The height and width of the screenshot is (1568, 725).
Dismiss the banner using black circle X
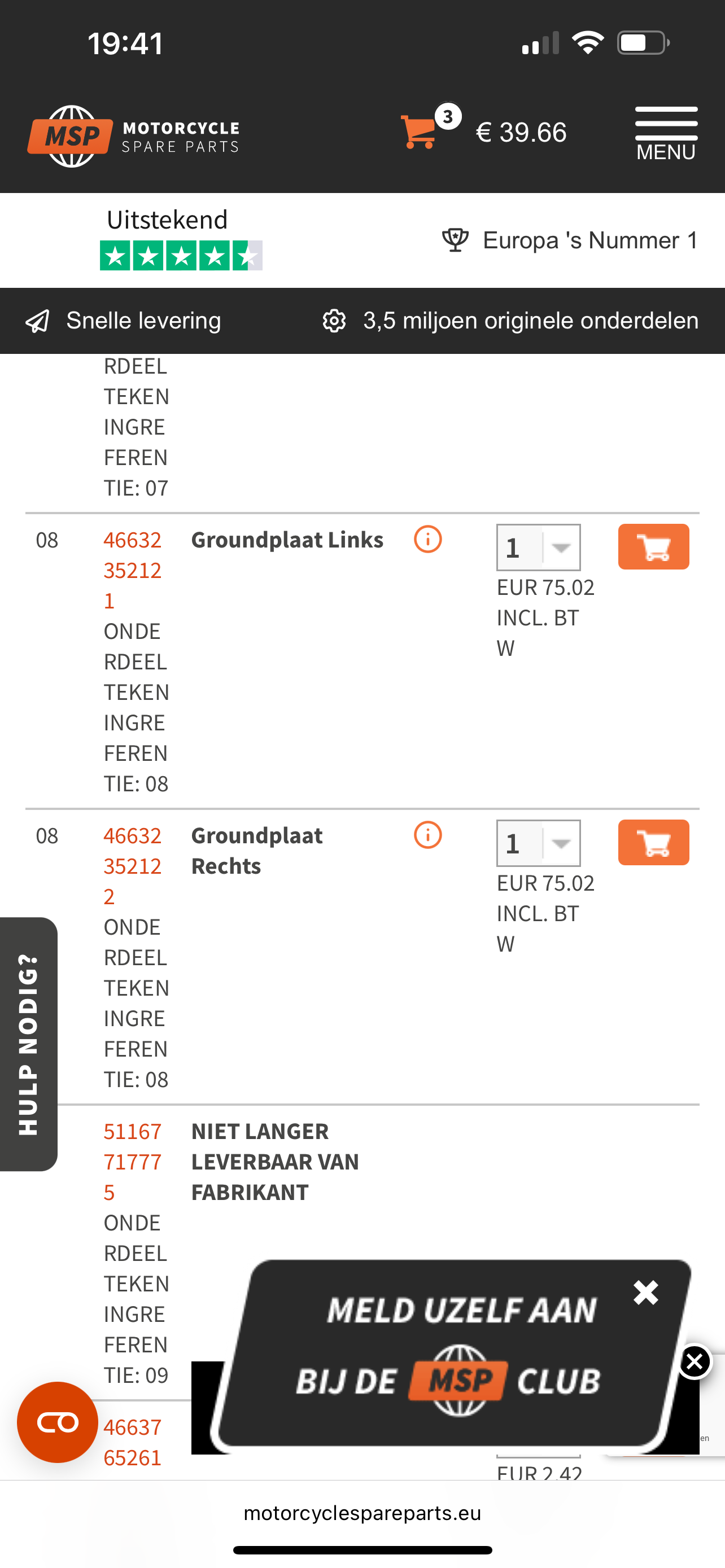[x=694, y=1361]
